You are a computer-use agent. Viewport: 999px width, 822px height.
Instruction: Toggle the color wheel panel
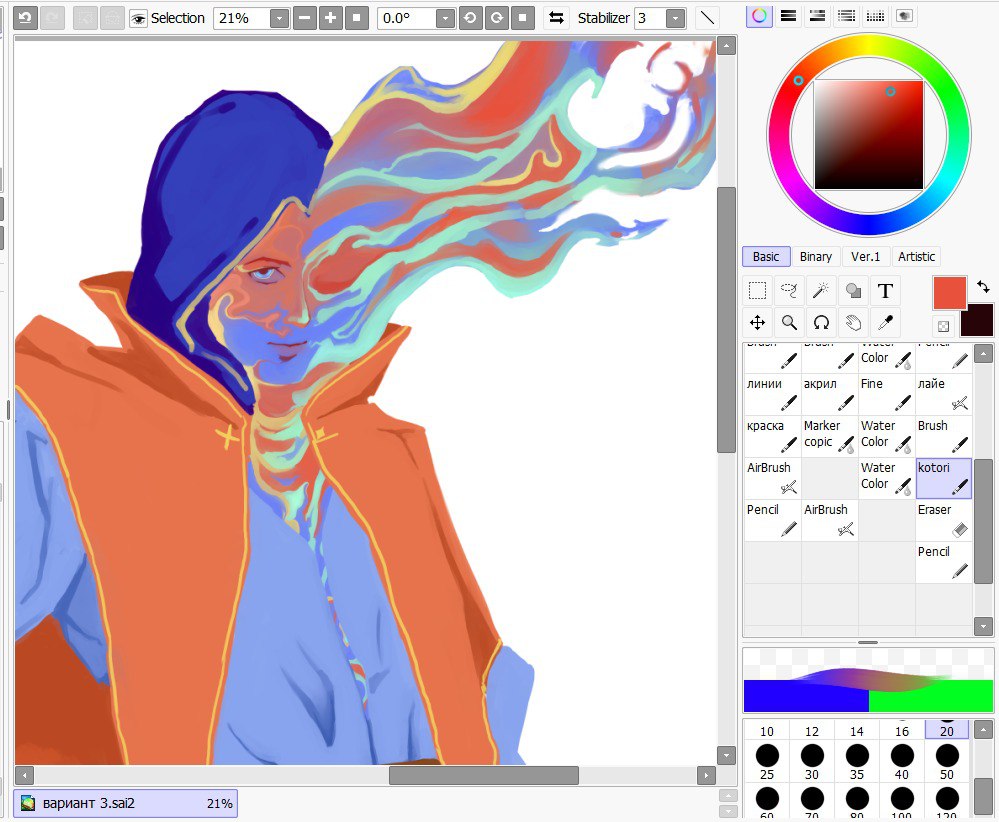[x=759, y=16]
